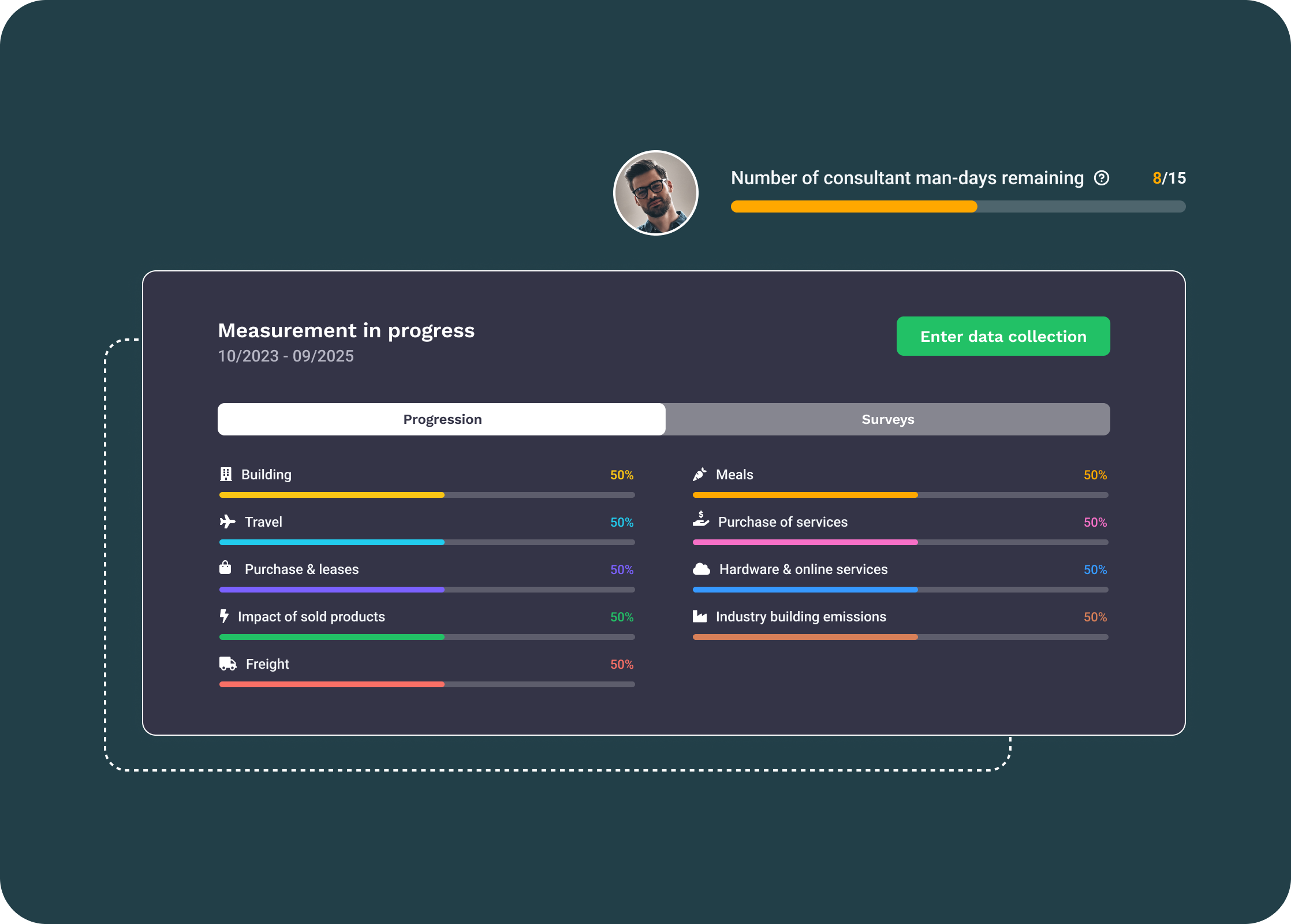The width and height of the screenshot is (1291, 924).
Task: Click the Industry building emissions factory icon
Action: click(x=700, y=616)
